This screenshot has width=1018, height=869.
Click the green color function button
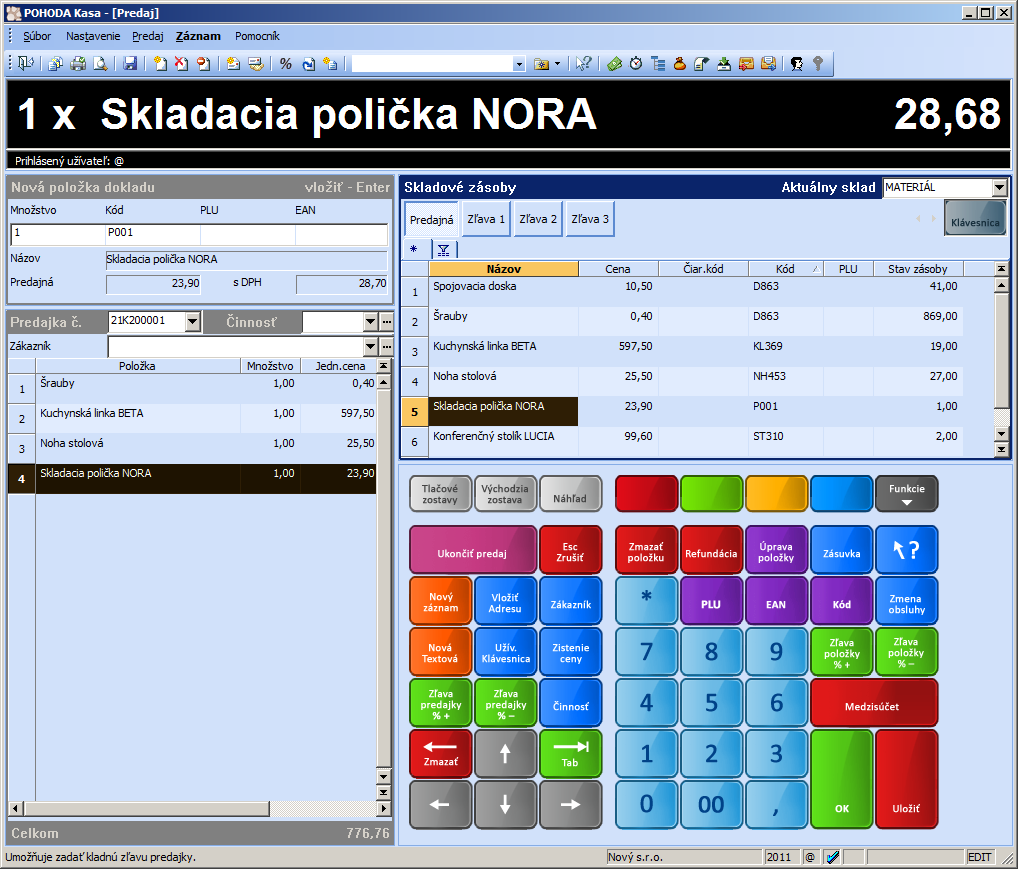pyautogui.click(x=712, y=494)
